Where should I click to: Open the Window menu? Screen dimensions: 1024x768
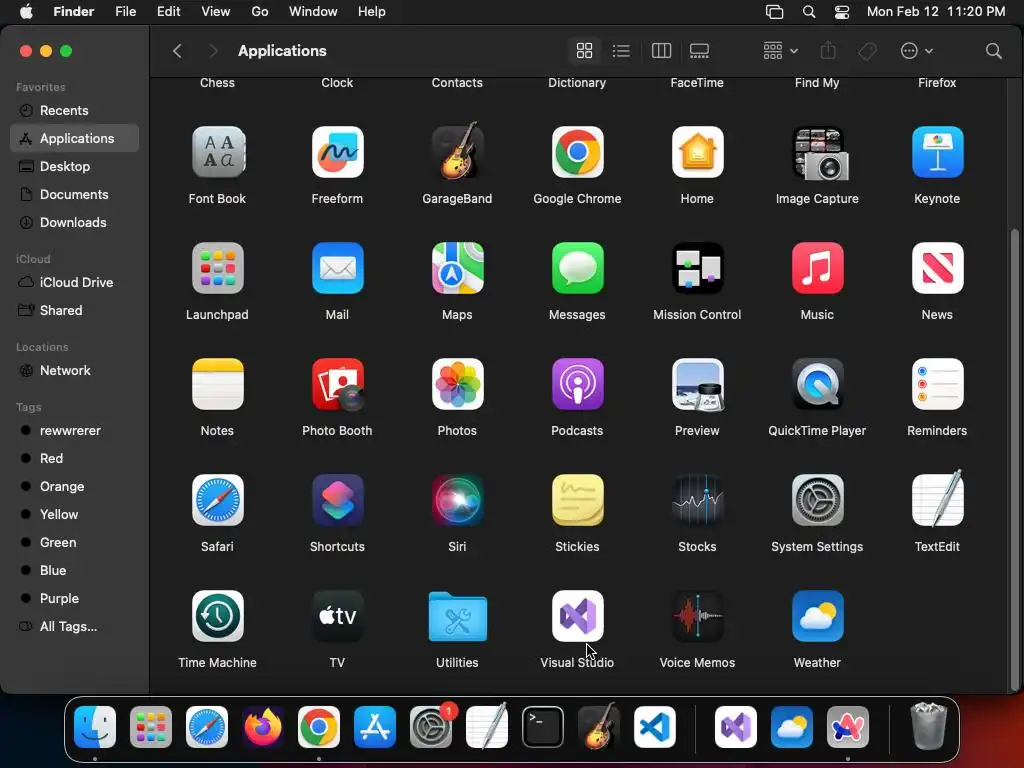[x=313, y=12]
